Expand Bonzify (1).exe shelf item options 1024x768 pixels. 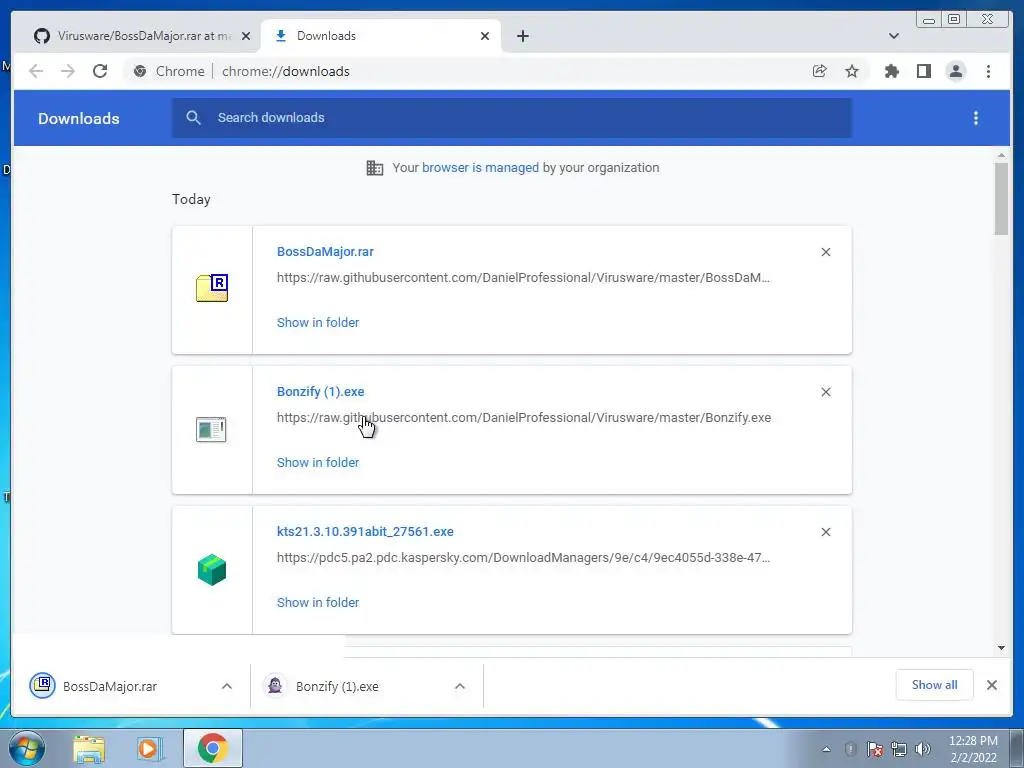click(x=460, y=686)
